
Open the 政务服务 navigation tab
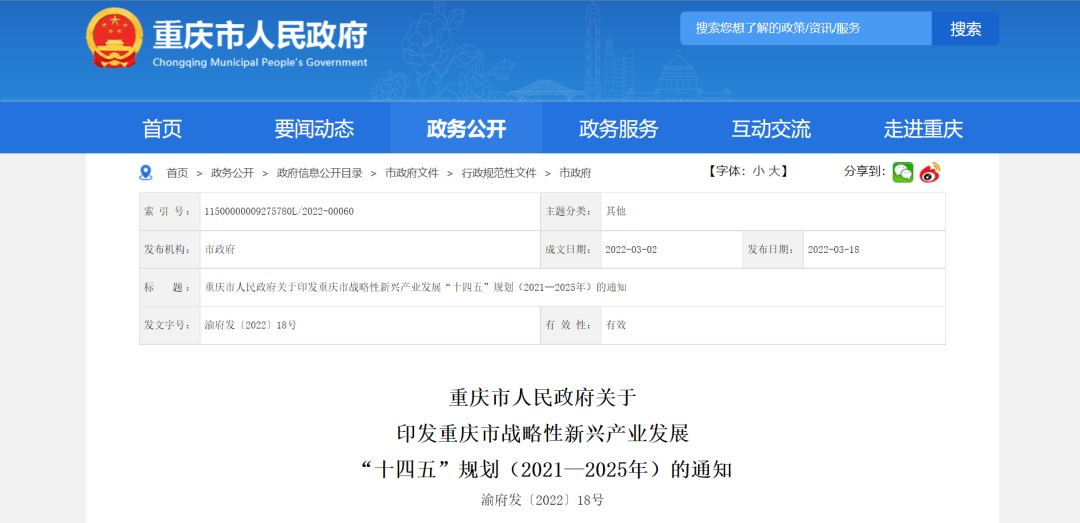click(619, 128)
